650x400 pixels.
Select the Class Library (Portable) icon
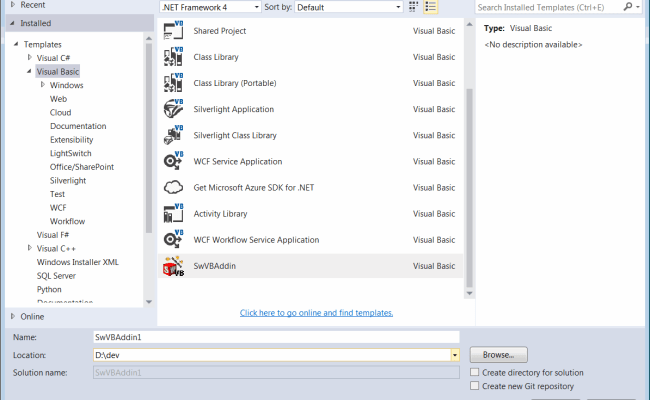click(173, 83)
